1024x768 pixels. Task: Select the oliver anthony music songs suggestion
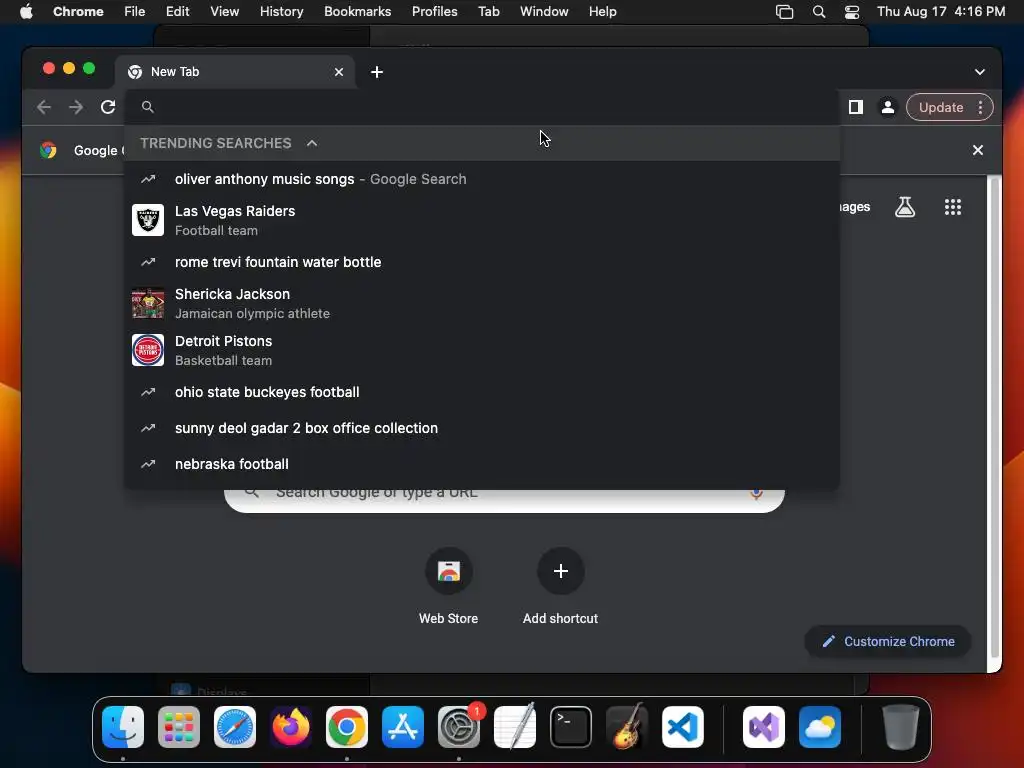(482, 179)
